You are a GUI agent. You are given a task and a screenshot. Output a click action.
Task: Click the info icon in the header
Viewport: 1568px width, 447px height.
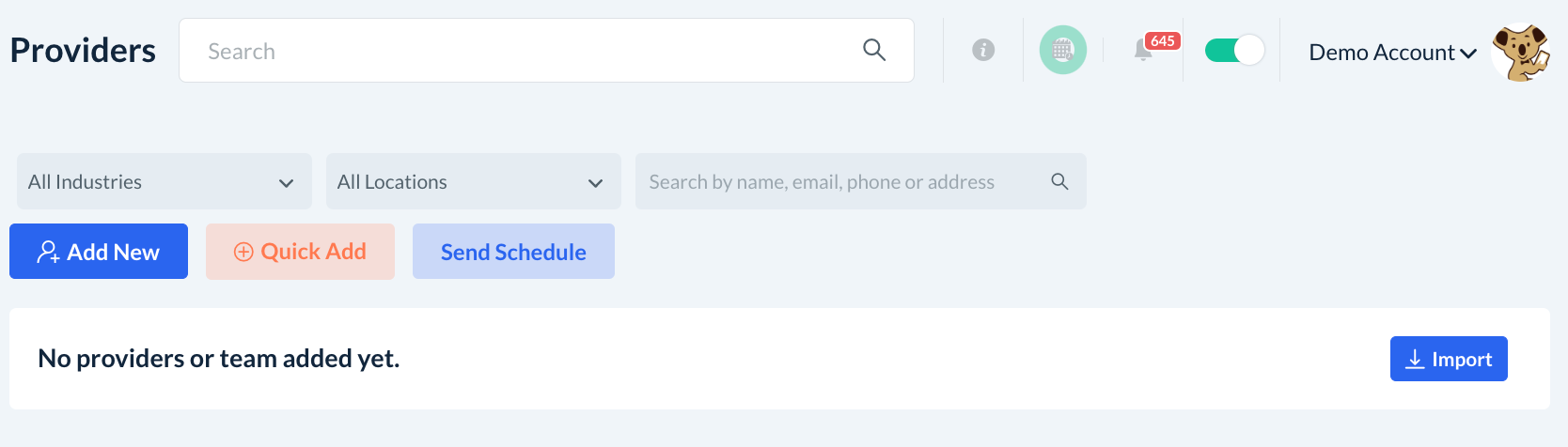983,50
